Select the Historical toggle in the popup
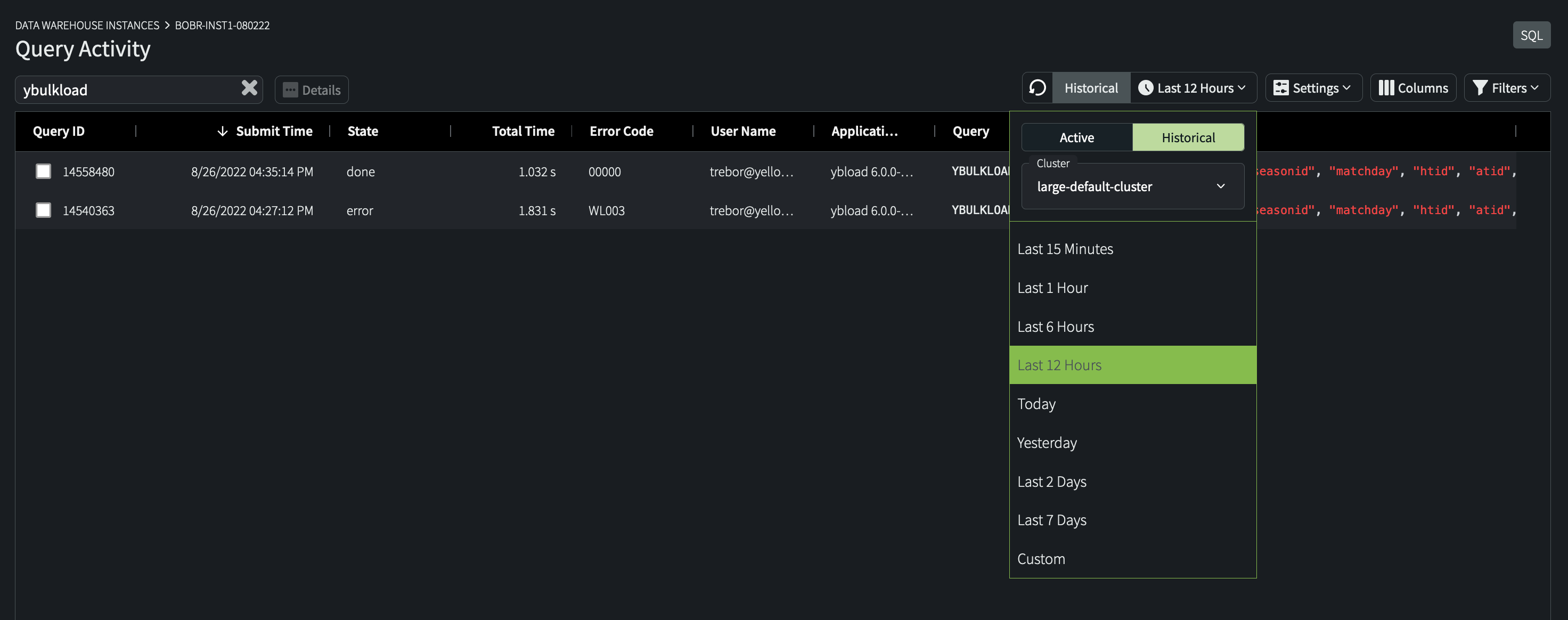 (1188, 137)
